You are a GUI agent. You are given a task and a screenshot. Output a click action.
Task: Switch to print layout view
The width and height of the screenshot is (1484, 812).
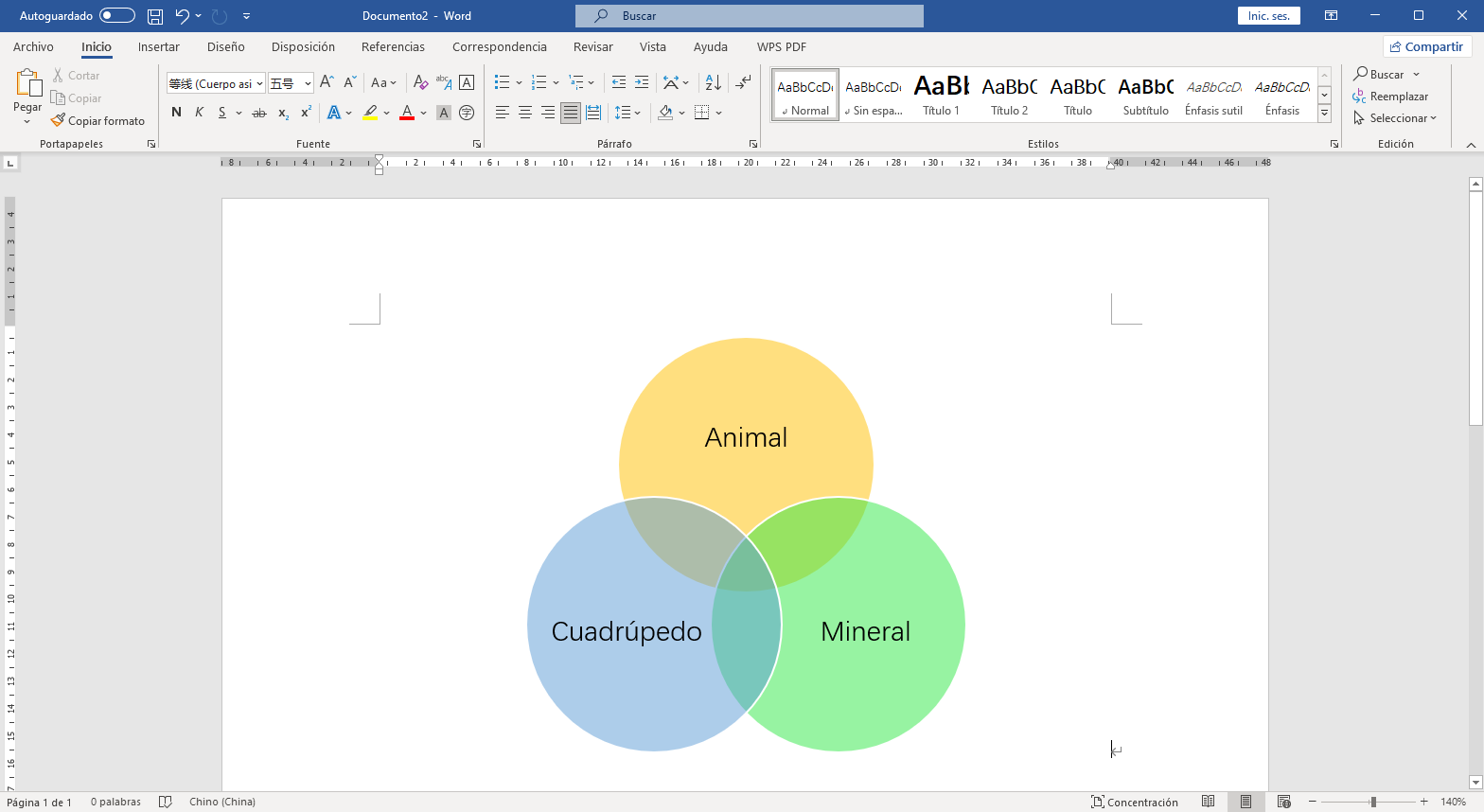tap(1245, 802)
